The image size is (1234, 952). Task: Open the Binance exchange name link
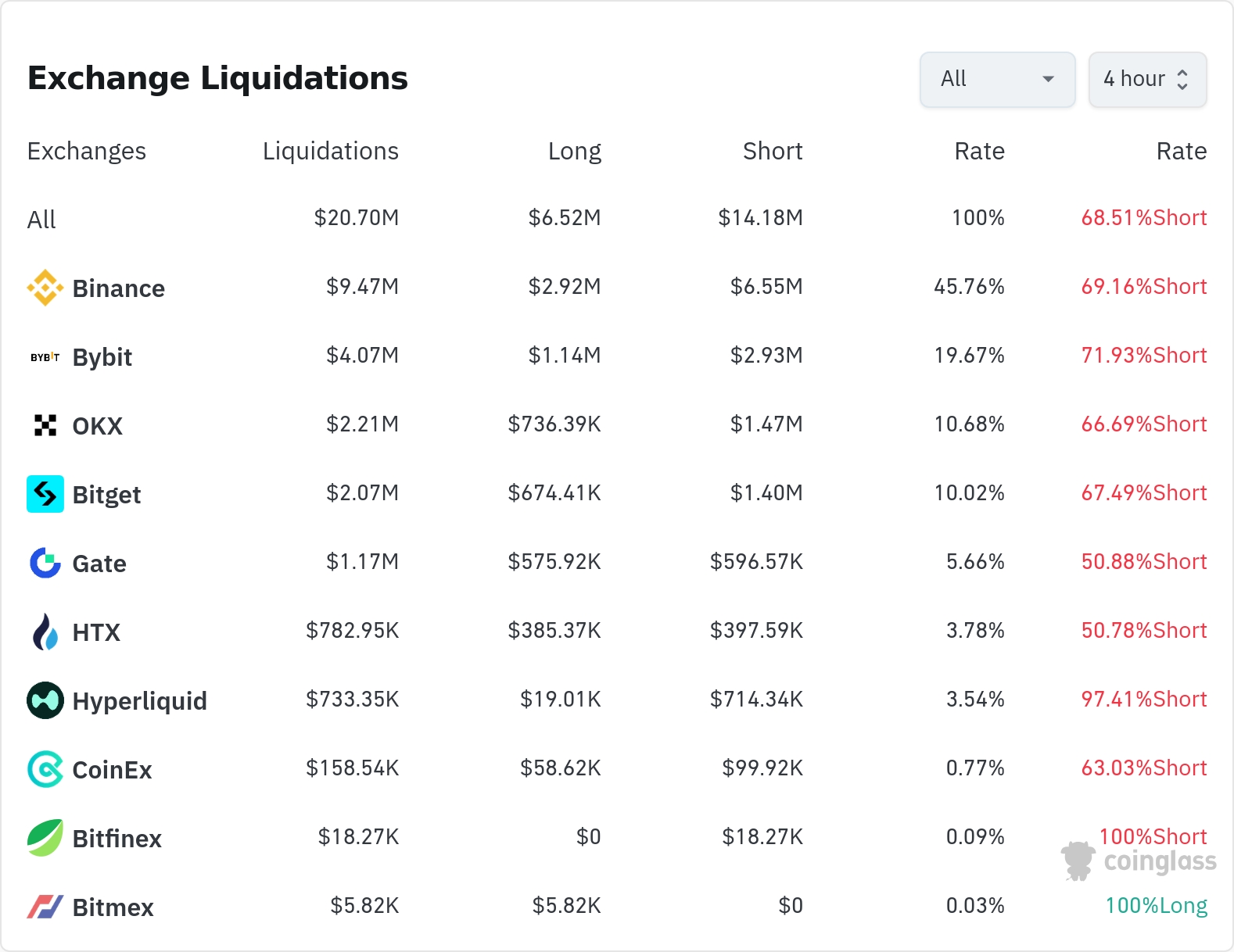click(x=118, y=288)
